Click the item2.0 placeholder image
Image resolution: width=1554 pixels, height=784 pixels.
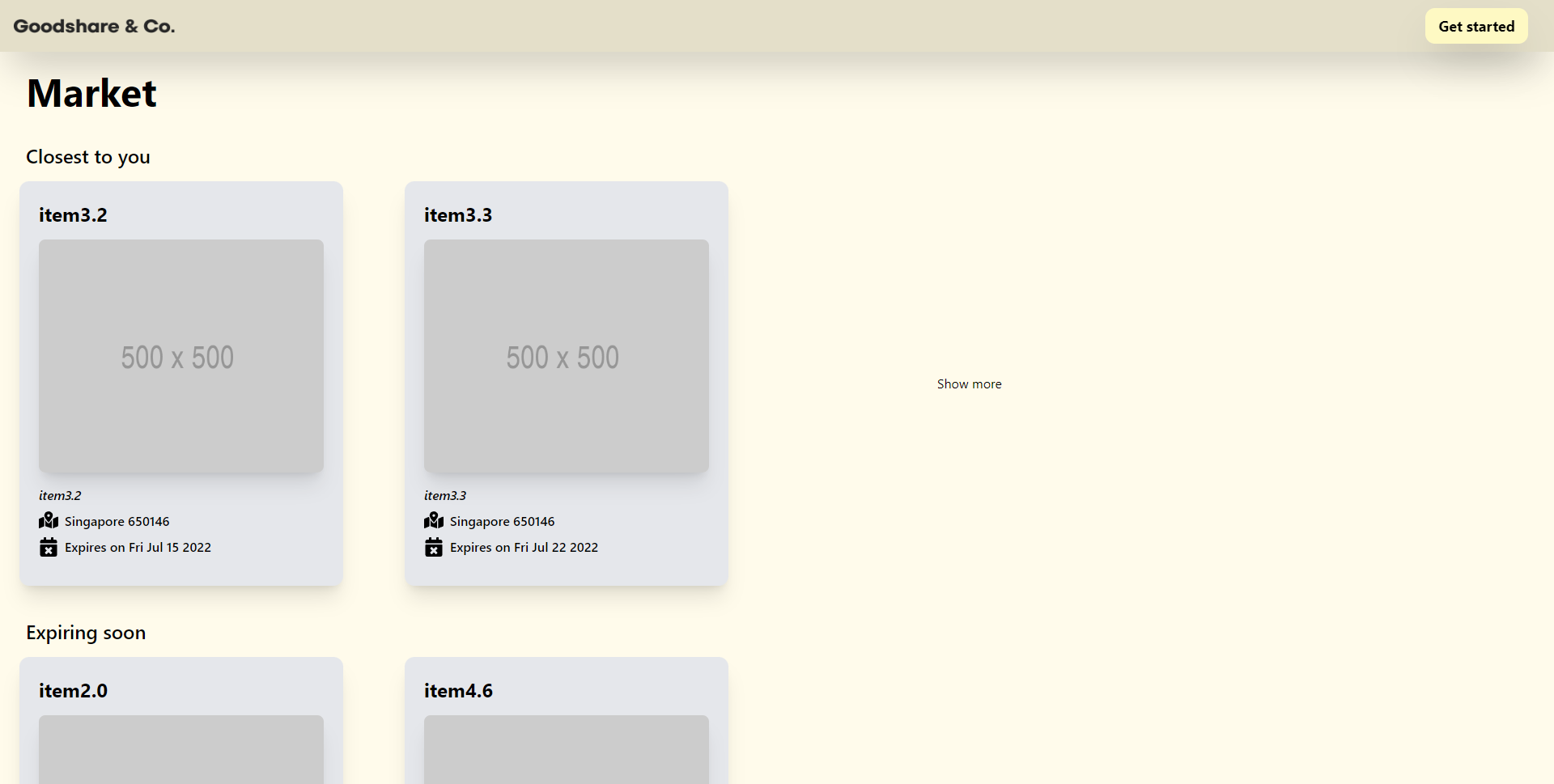[180, 750]
